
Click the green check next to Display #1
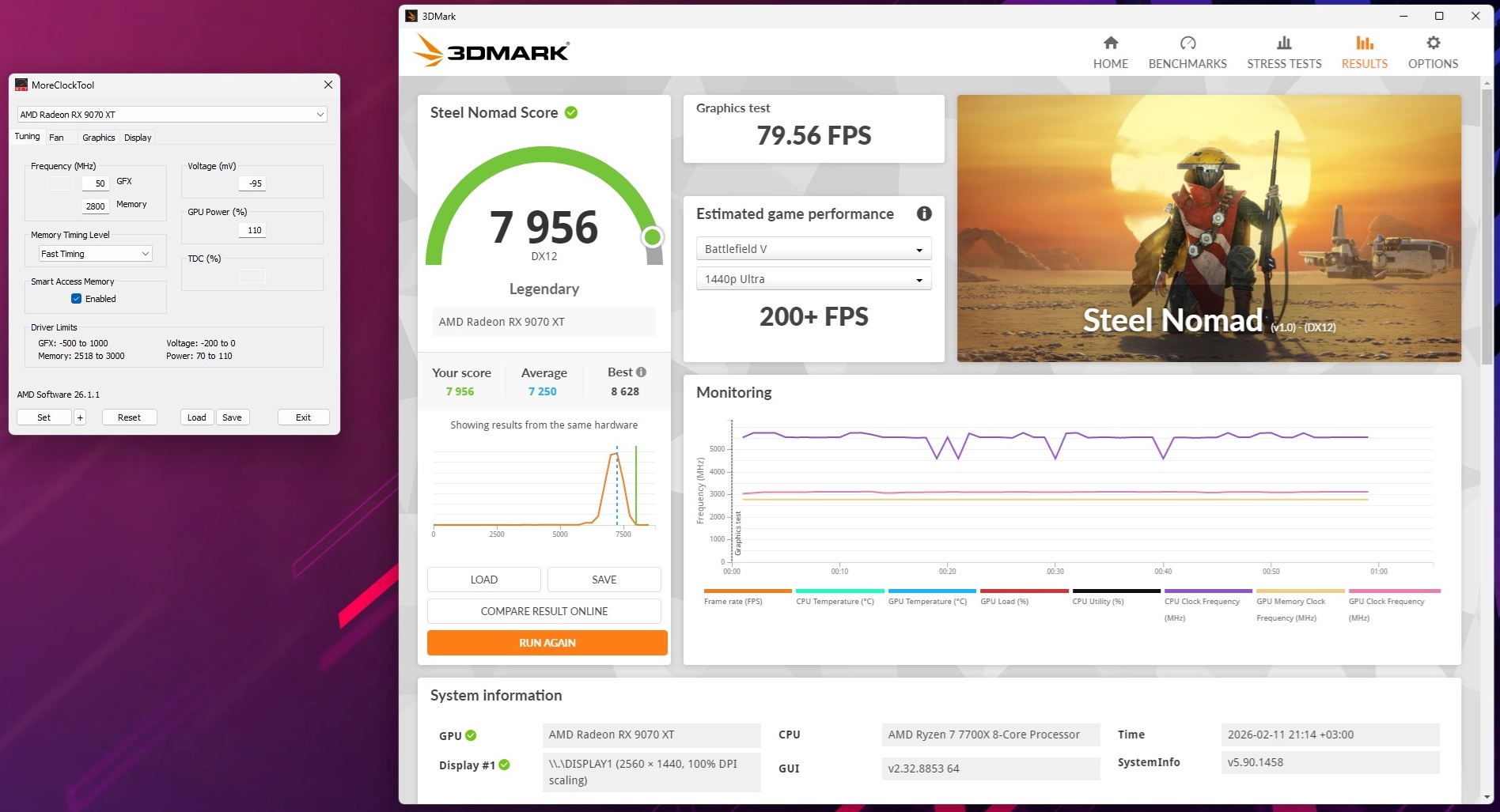[x=505, y=765]
